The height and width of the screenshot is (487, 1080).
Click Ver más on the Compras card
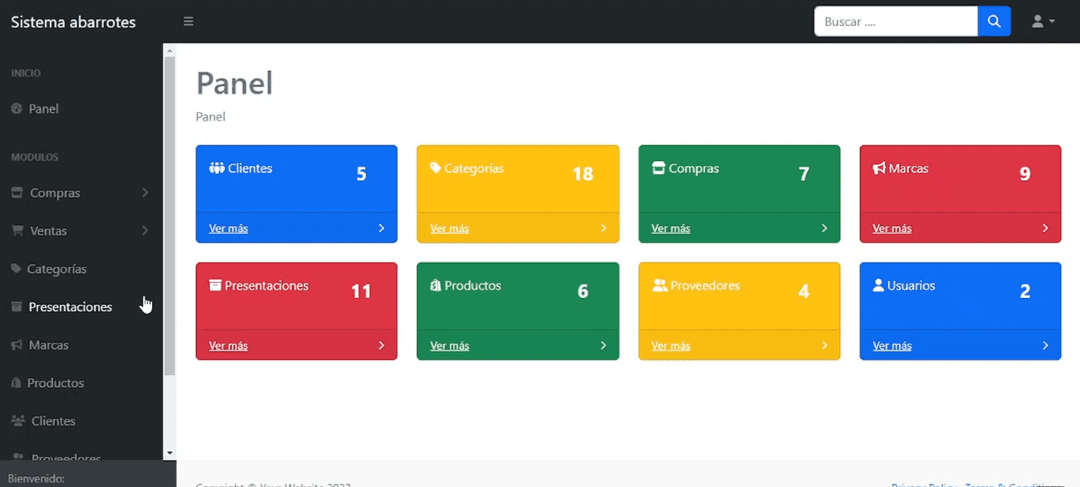click(x=670, y=228)
